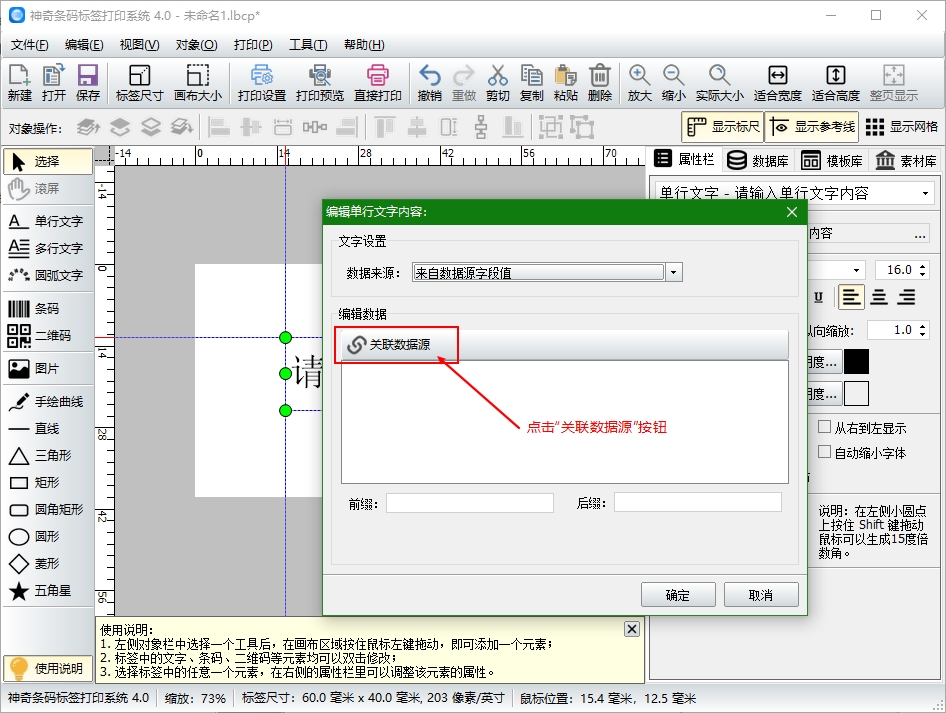This screenshot has height=713, width=946.
Task: Select the QR code (二维码) tool
Action: [x=46, y=336]
